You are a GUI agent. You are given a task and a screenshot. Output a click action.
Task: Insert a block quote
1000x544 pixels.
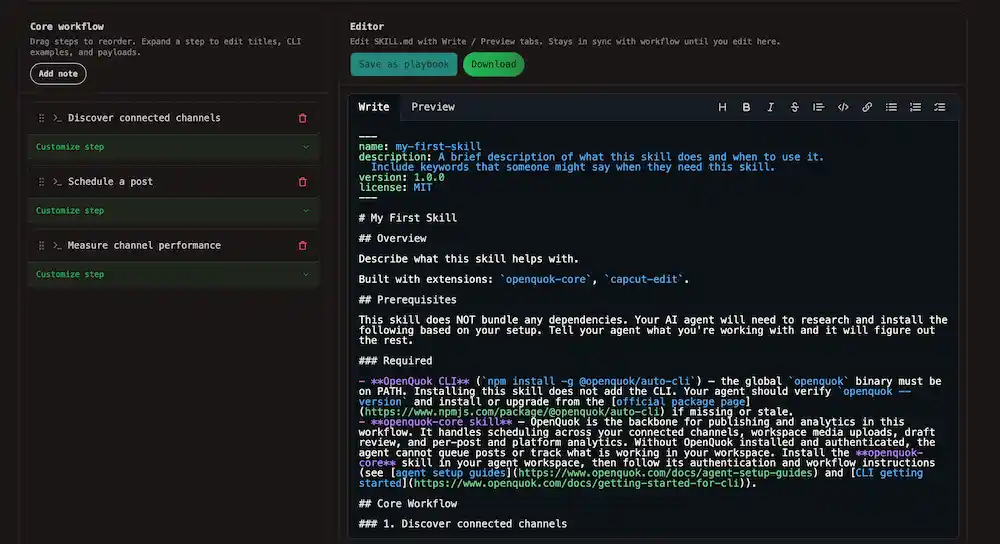[818, 107]
